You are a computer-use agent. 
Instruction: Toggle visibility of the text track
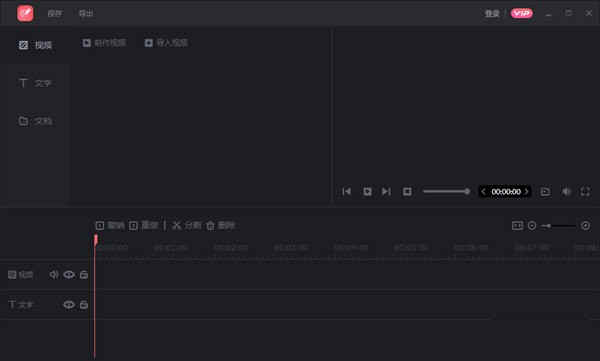pos(69,305)
